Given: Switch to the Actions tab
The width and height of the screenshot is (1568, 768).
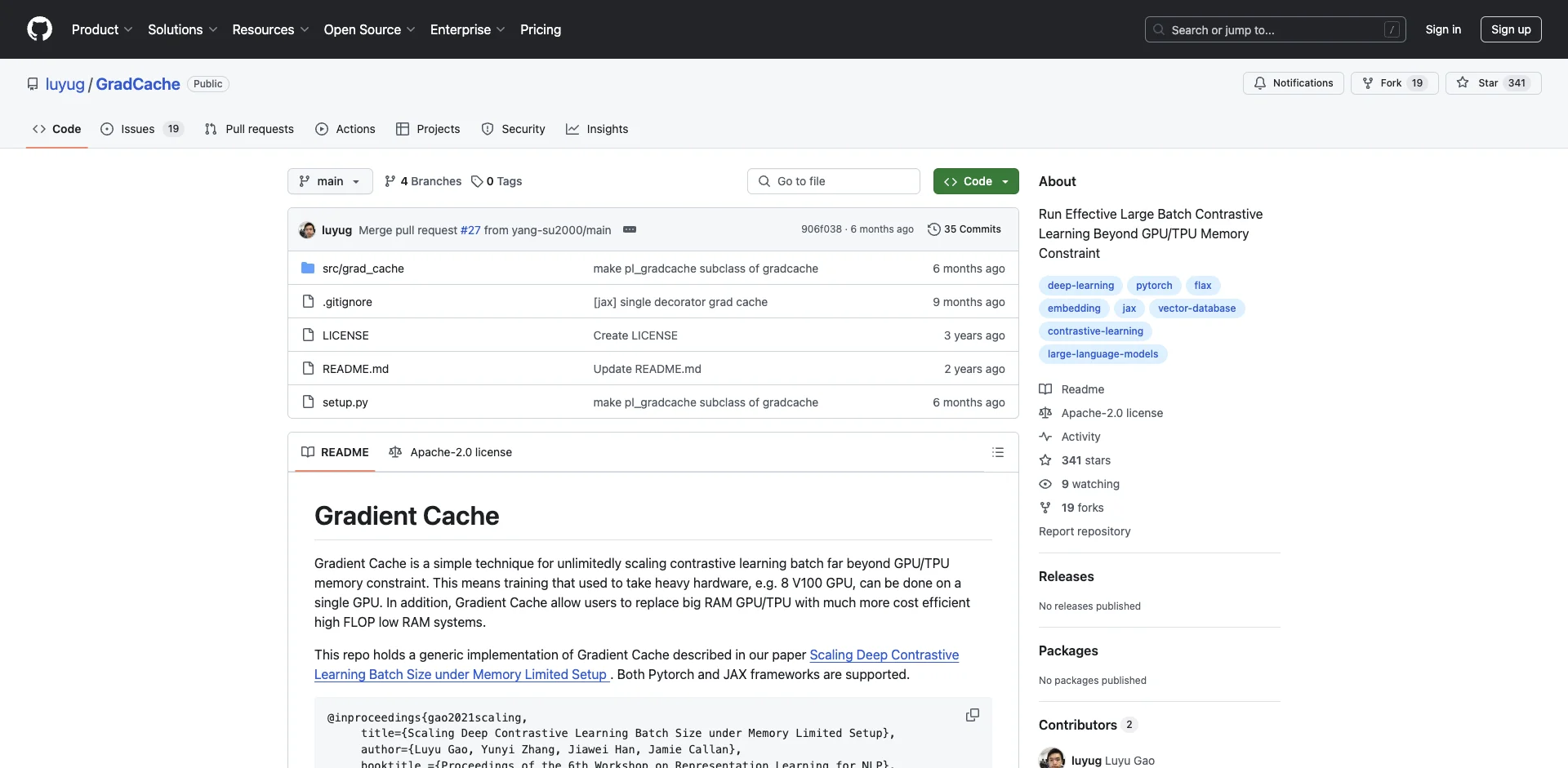Looking at the screenshot, I should click(345, 129).
